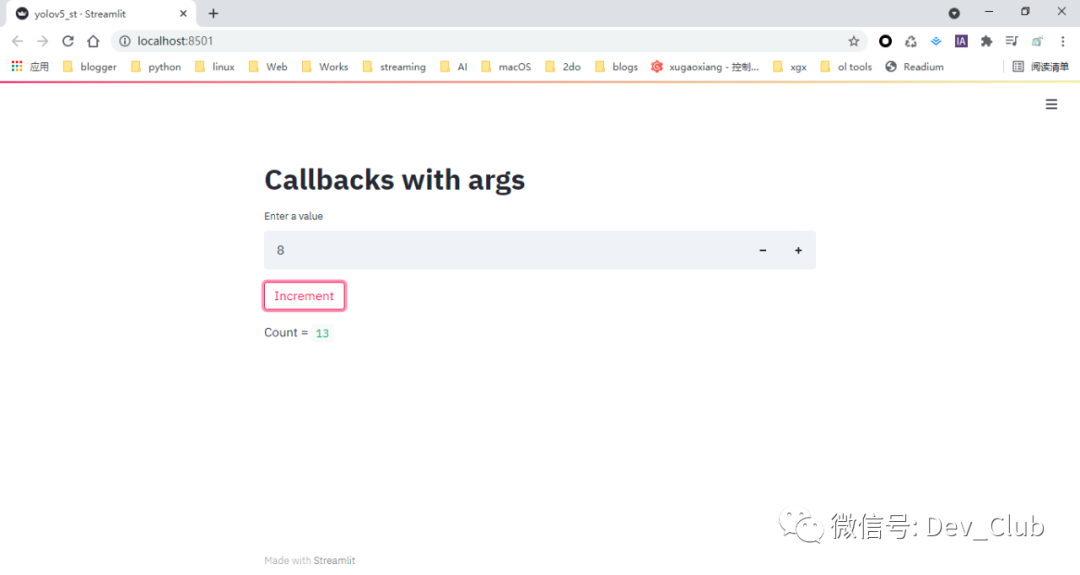Expand the streaming bookmarks folder
This screenshot has height=575, width=1080.
[394, 67]
